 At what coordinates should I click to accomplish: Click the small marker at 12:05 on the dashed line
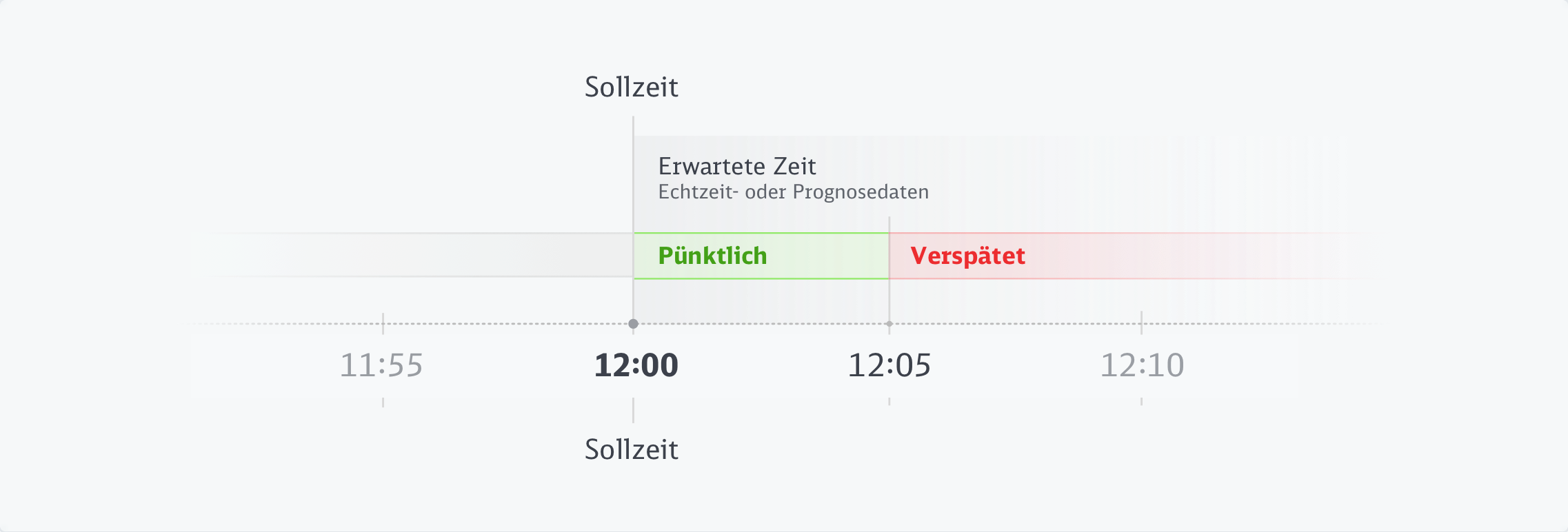[889, 324]
